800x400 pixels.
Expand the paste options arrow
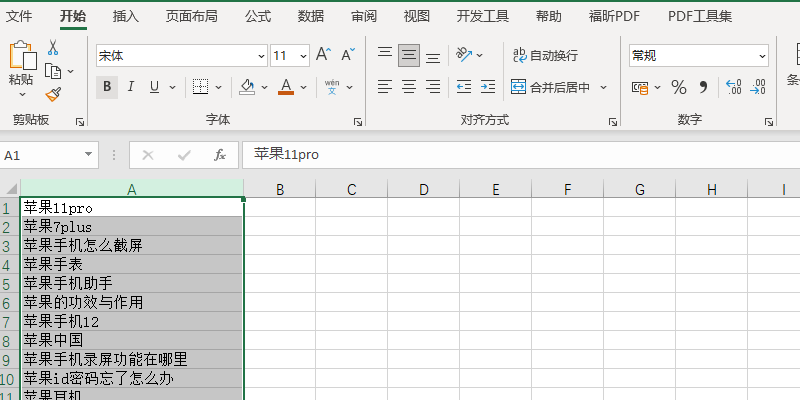coord(22,94)
